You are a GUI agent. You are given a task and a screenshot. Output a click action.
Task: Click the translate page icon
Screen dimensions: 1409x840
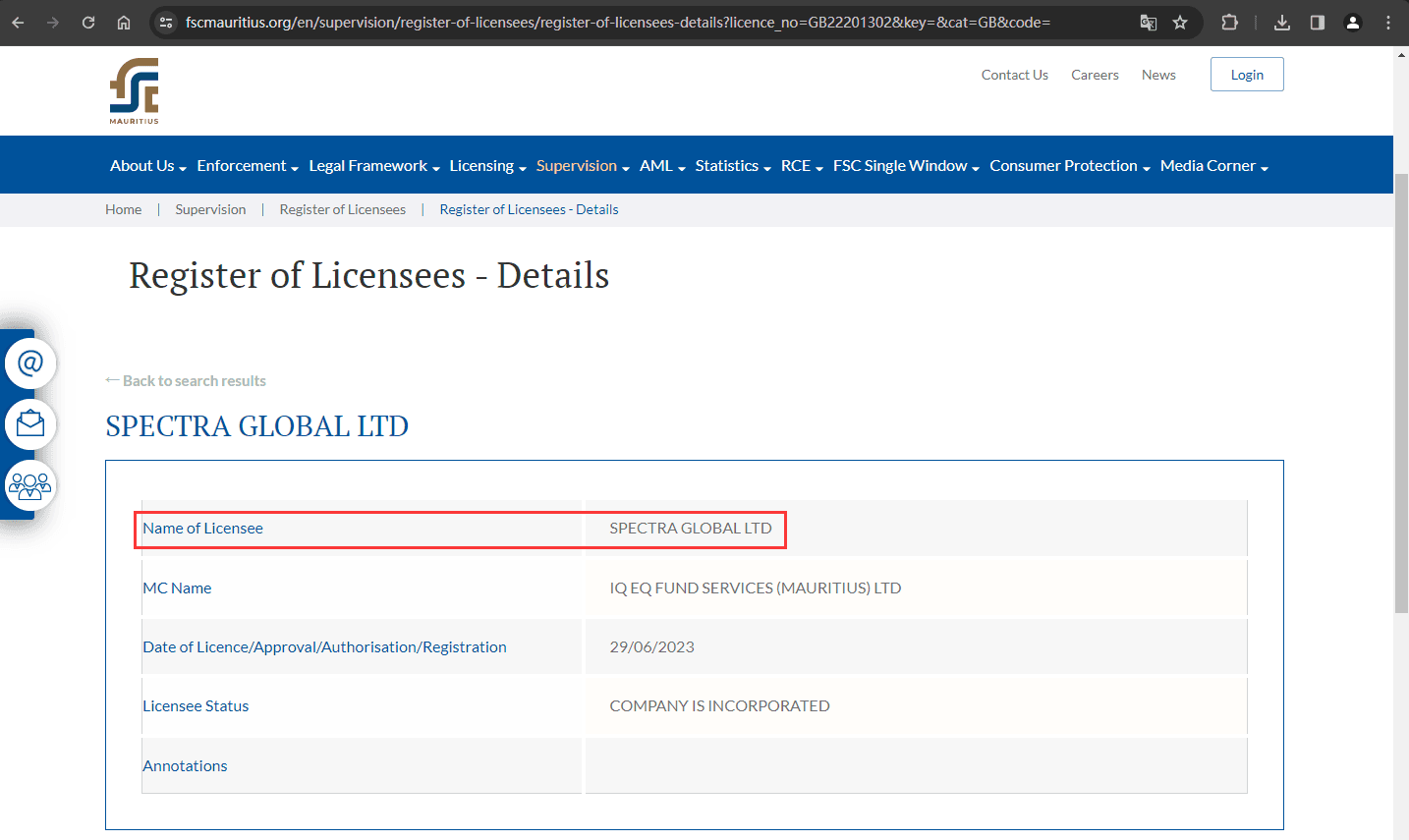1148,23
